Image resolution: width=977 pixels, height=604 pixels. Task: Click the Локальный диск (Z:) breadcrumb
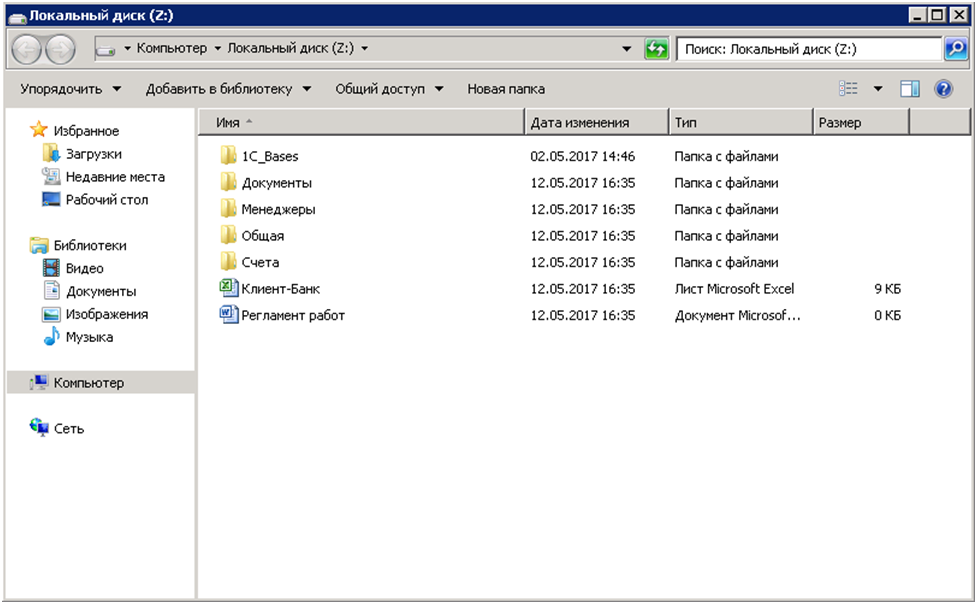[290, 49]
